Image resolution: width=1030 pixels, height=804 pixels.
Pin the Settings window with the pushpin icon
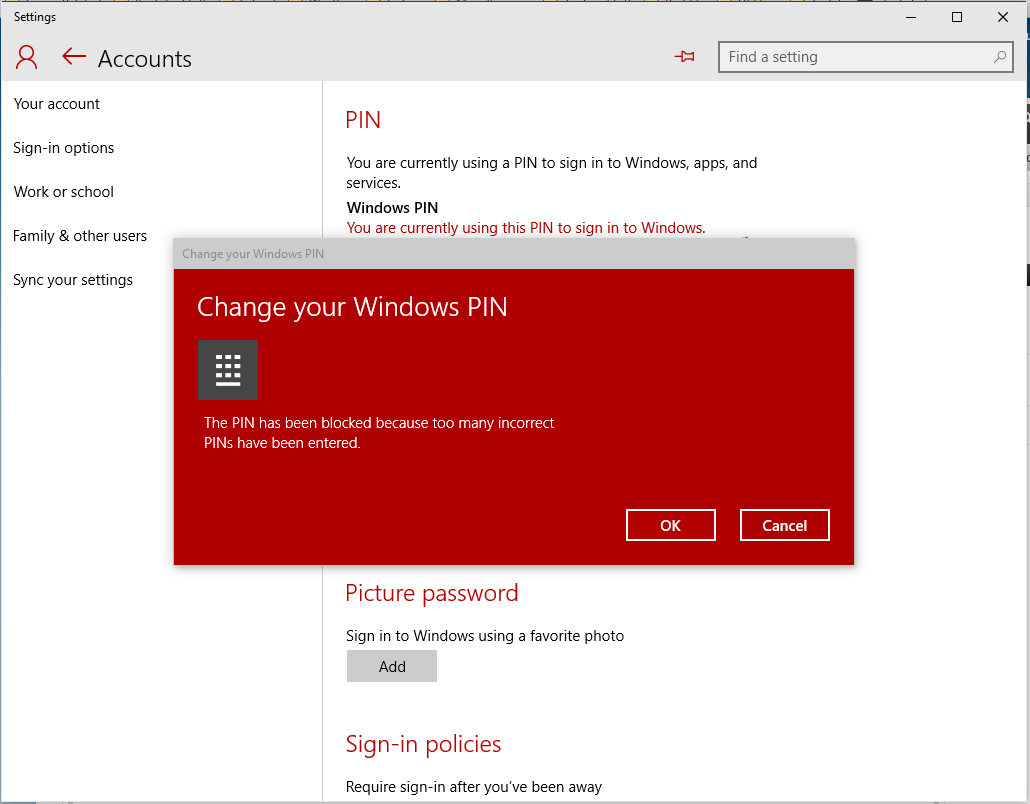[x=684, y=57]
